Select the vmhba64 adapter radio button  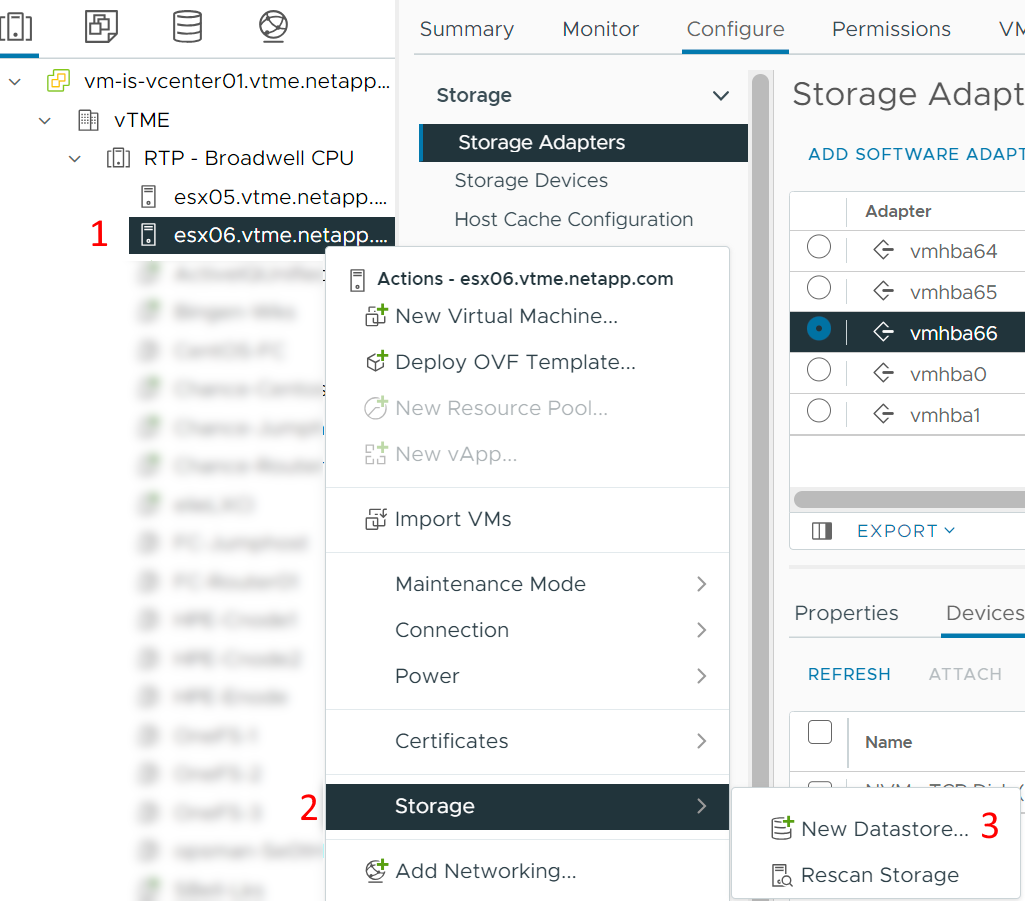pos(818,247)
